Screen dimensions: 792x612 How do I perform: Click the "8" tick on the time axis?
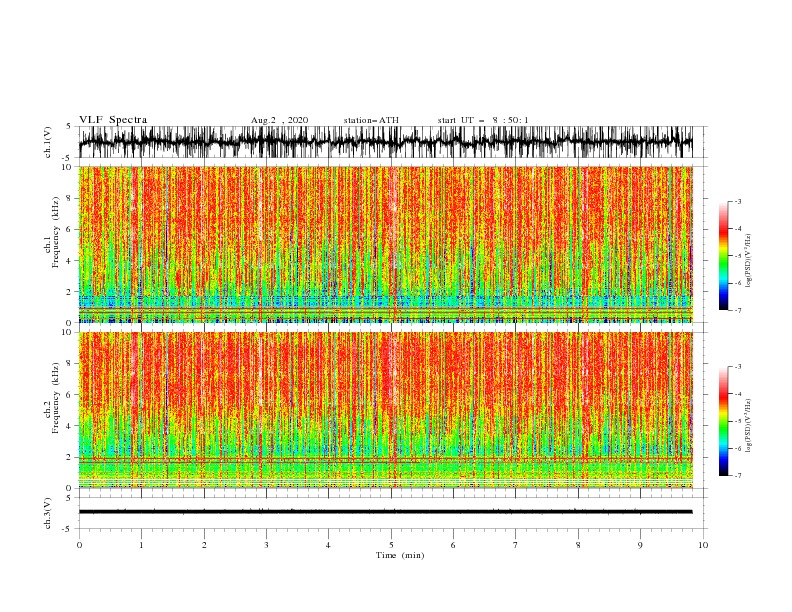578,545
